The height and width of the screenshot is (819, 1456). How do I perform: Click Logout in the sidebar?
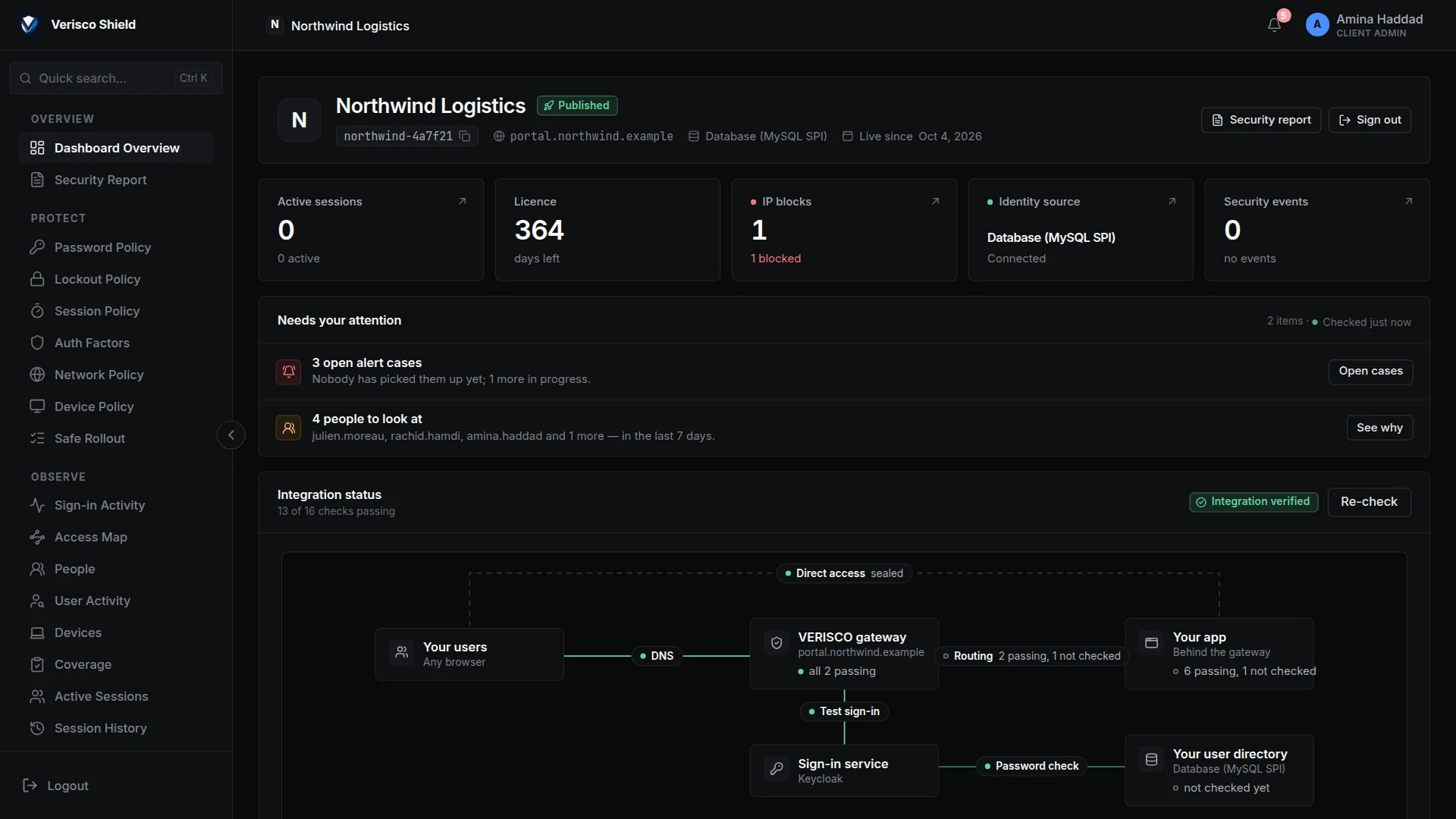coord(56,786)
